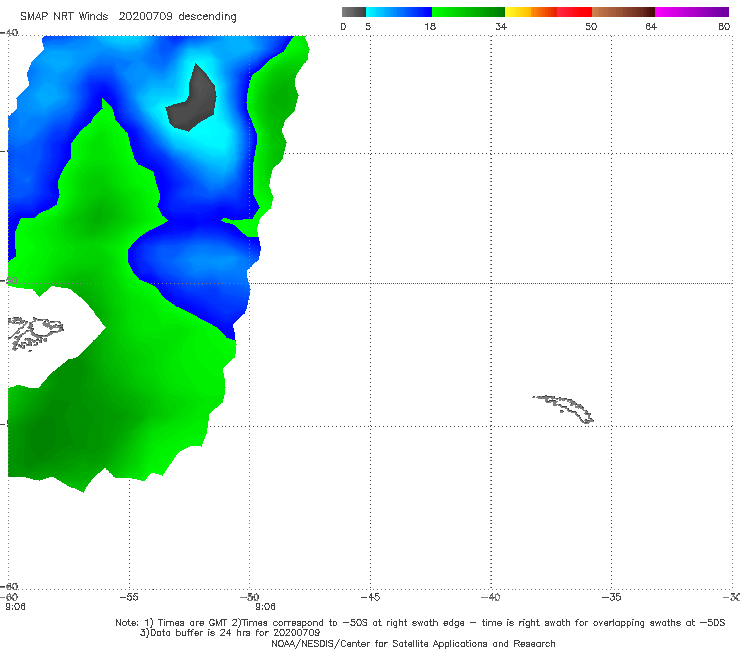Click the longitude axis label "-55"

coord(129,597)
